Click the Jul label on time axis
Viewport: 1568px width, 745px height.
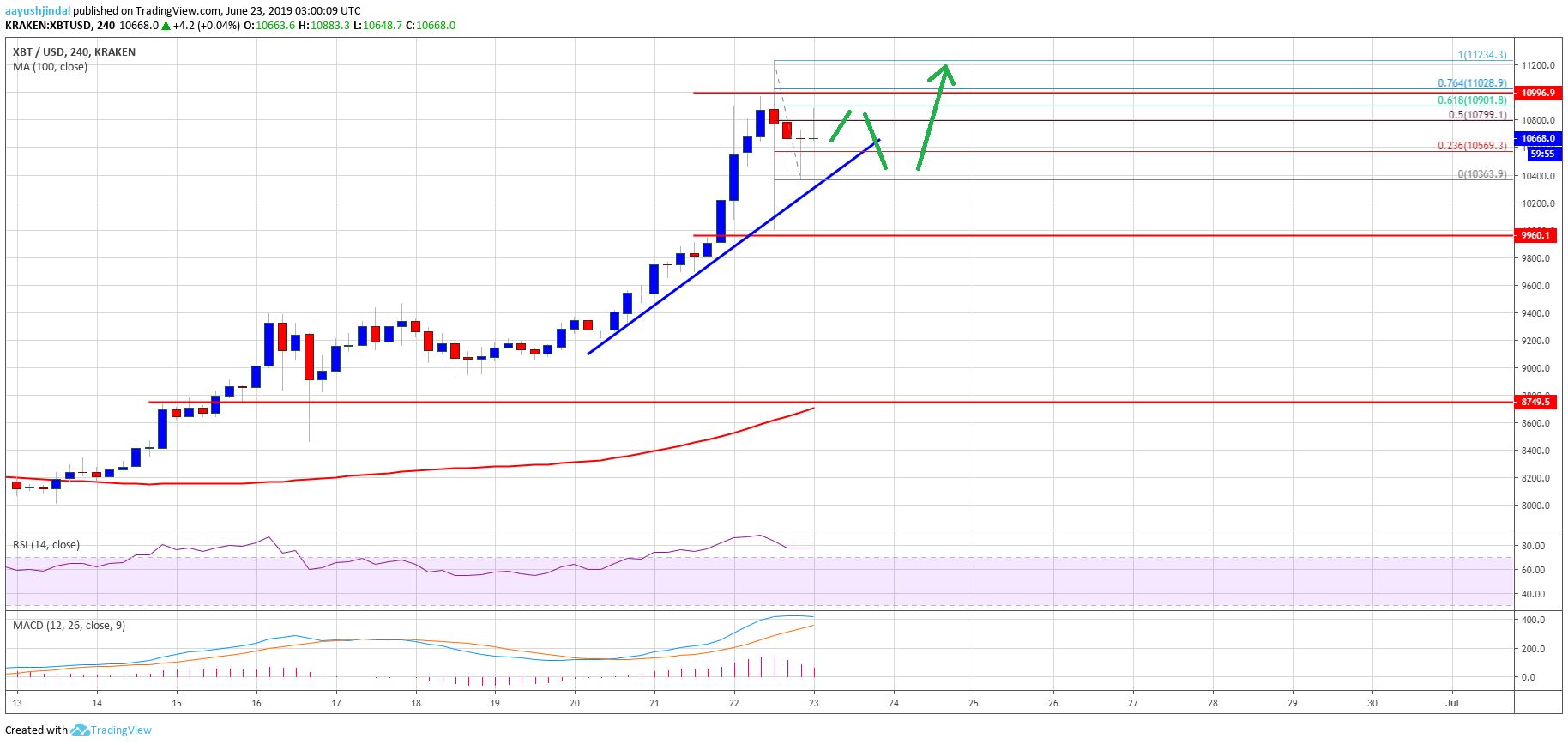click(1452, 703)
